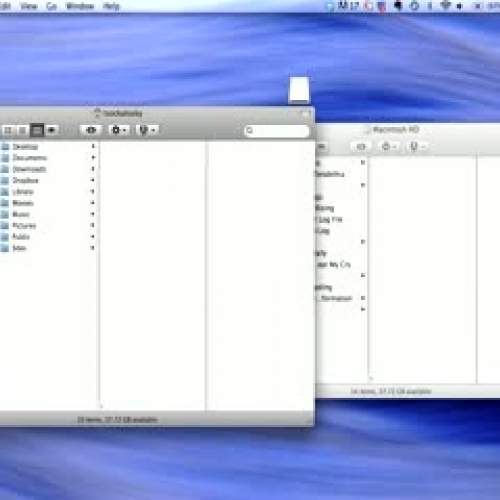Viewport: 500px width, 500px height.
Task: Select the Music folder row
Action: pos(48,214)
